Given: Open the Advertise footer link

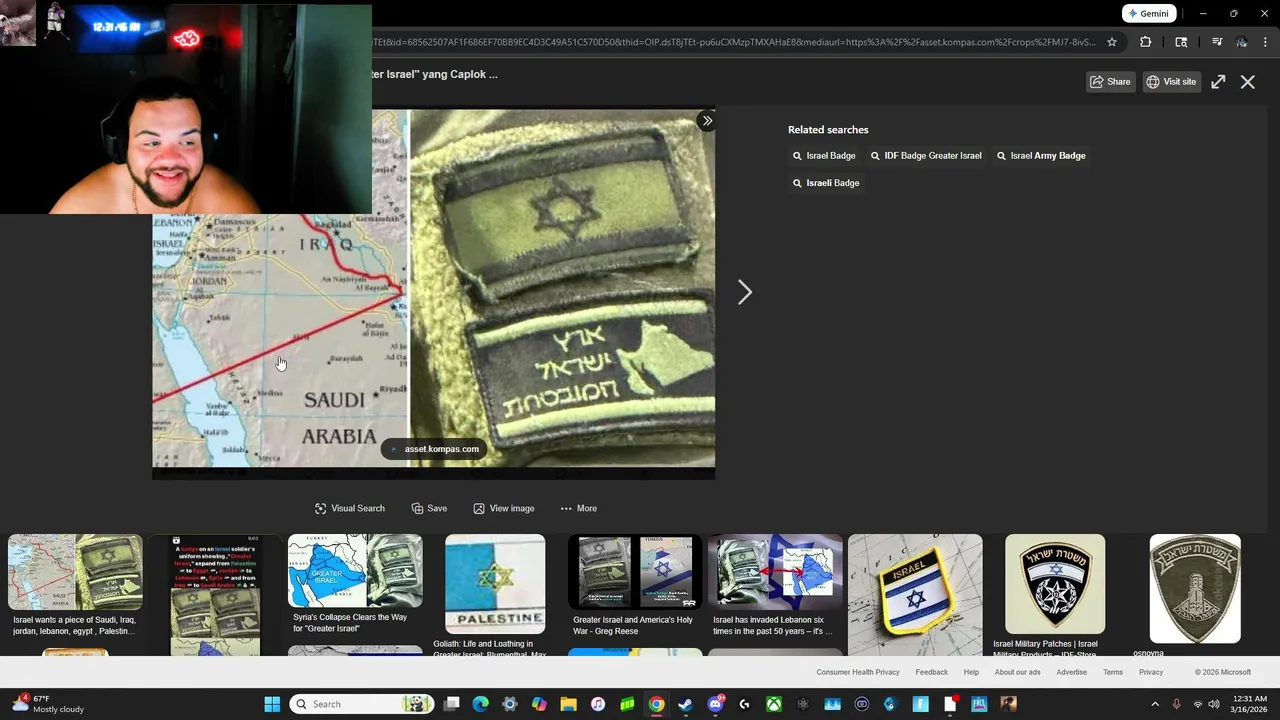Looking at the screenshot, I should coord(1071,672).
